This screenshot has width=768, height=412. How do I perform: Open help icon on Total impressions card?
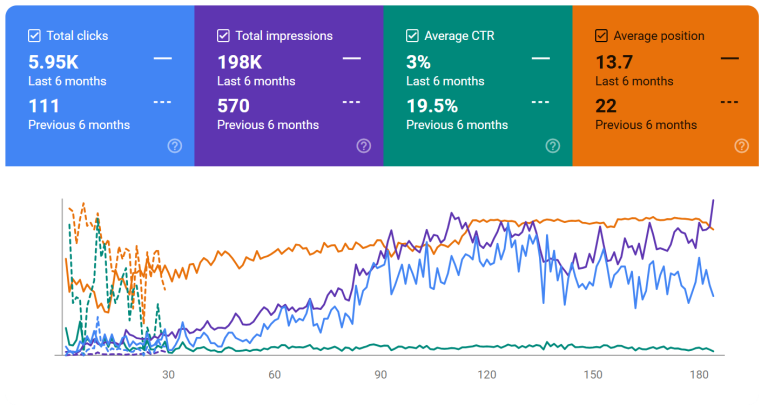pos(363,146)
